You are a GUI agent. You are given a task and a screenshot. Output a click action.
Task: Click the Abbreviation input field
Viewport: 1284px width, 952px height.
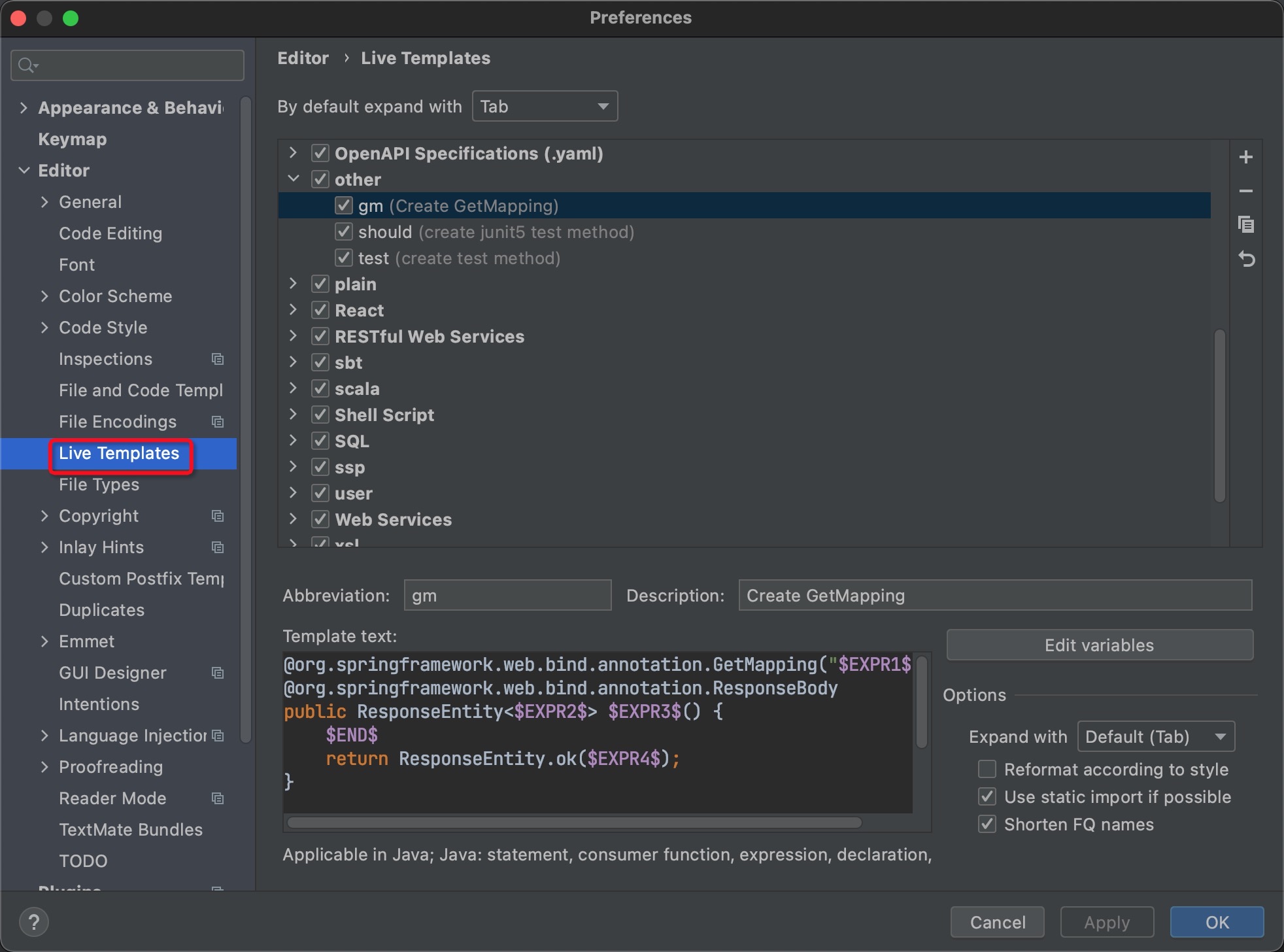coord(508,595)
